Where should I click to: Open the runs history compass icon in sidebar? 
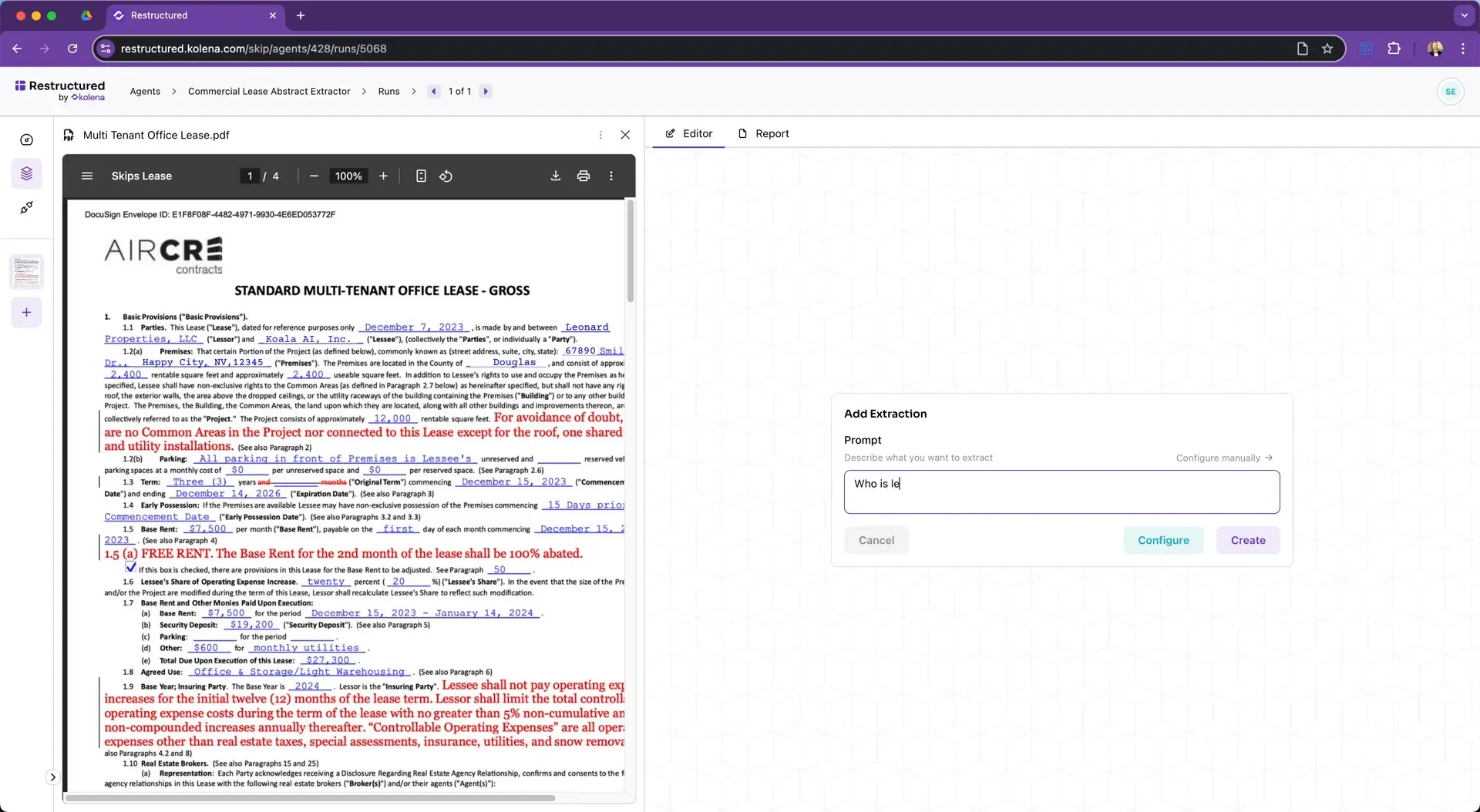pyautogui.click(x=26, y=139)
